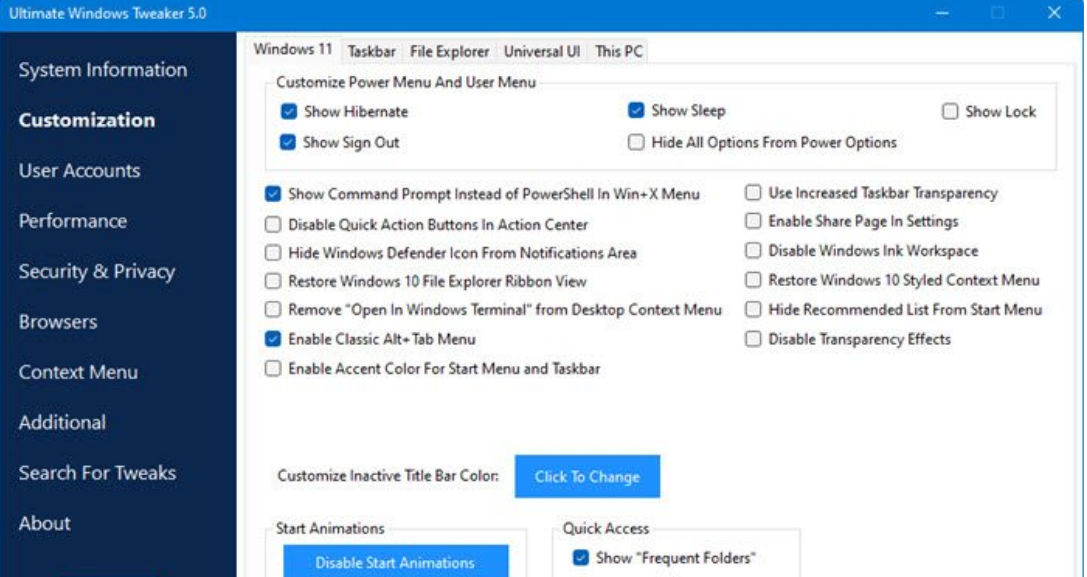Switch to the Taskbar tab
The height and width of the screenshot is (577, 1087).
[372, 51]
